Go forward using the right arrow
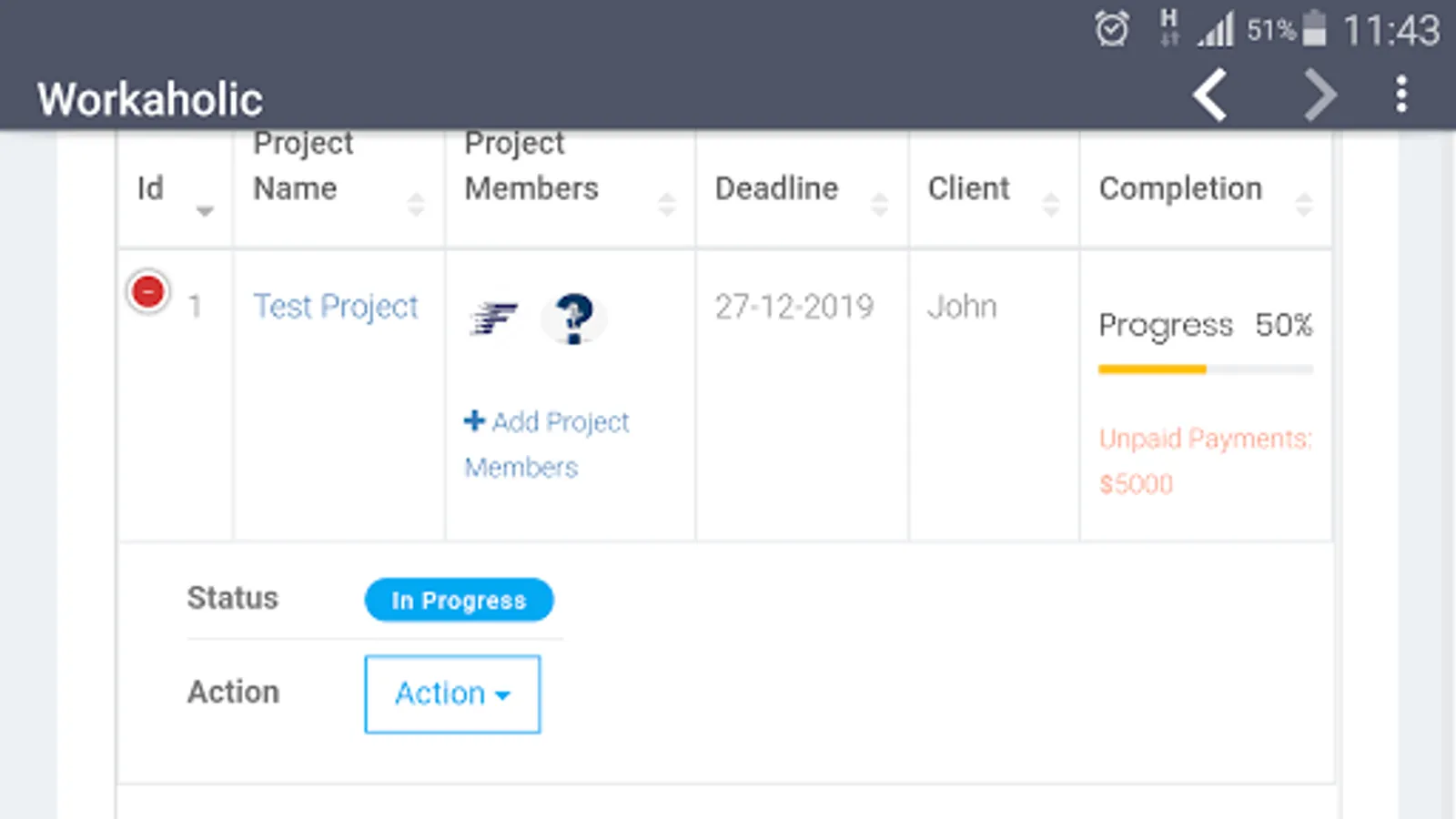The image size is (1456, 819). click(x=1319, y=95)
